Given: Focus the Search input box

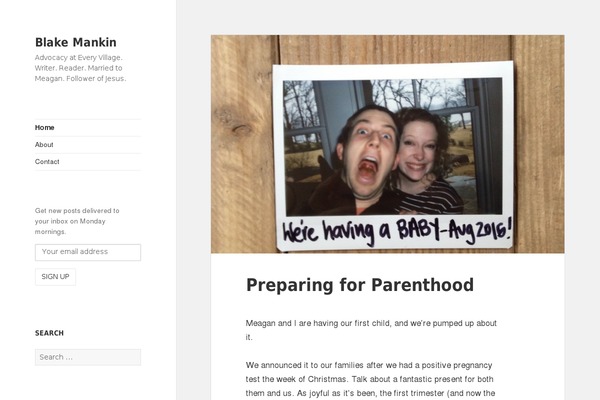Looking at the screenshot, I should 88,357.
